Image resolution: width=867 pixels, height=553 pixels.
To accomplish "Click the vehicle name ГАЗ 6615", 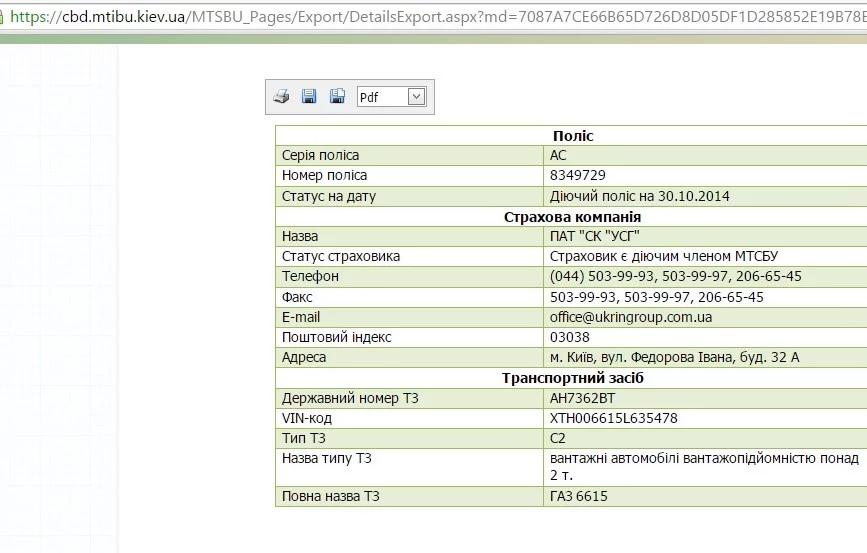I will click(x=578, y=496).
